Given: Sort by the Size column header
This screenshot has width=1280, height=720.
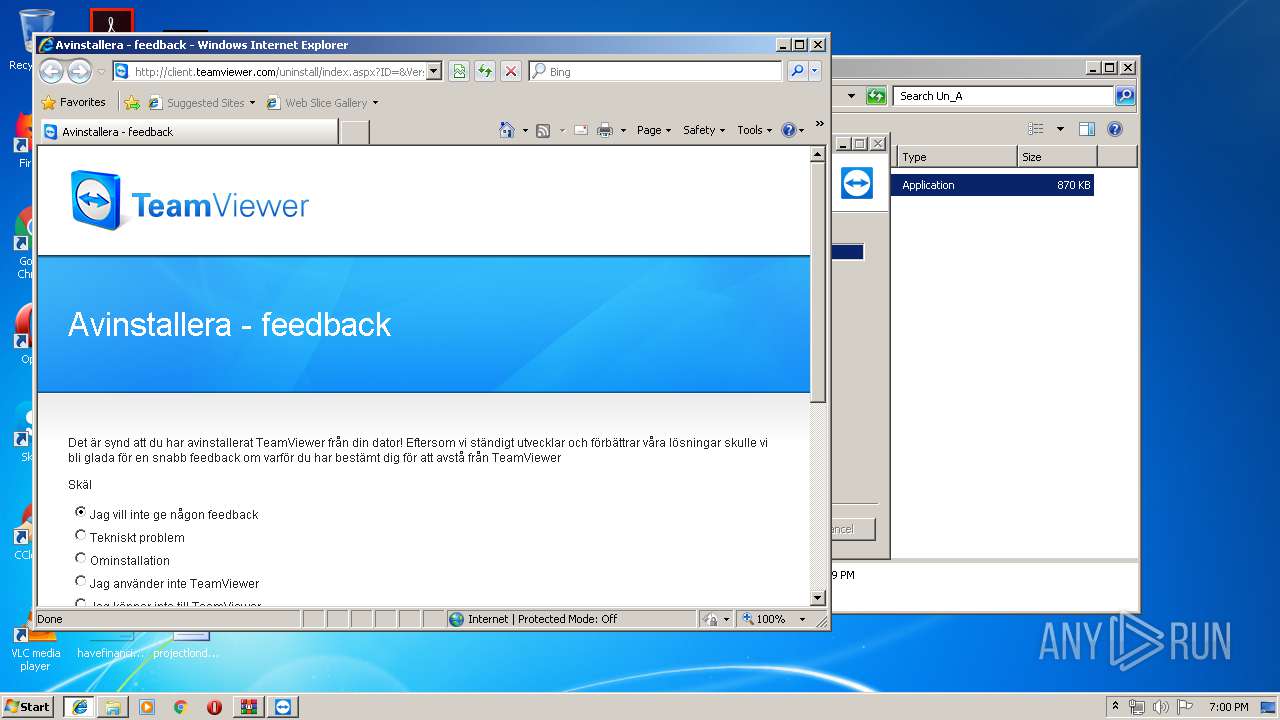Looking at the screenshot, I should [x=1057, y=157].
